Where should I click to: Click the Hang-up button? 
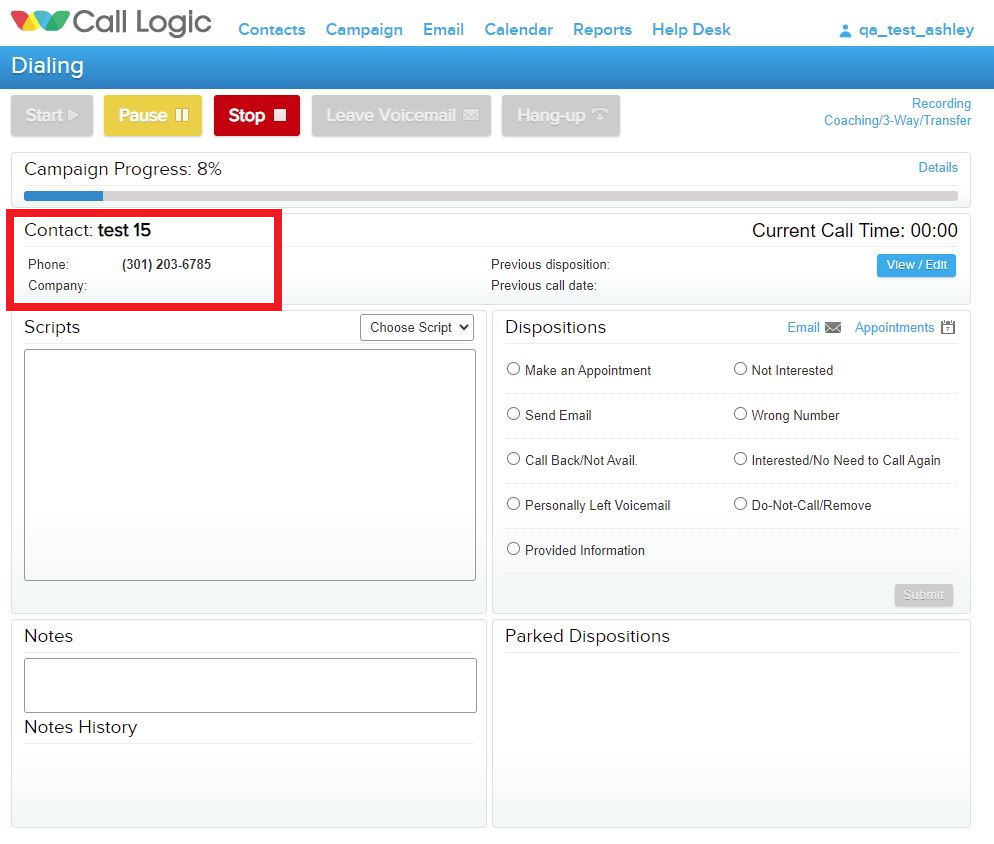[x=561, y=116]
